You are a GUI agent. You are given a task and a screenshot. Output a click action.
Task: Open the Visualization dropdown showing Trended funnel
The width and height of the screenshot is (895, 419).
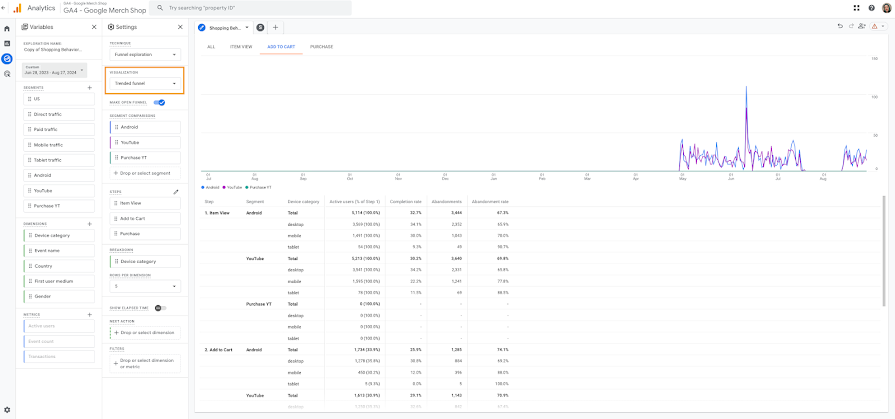click(145, 83)
